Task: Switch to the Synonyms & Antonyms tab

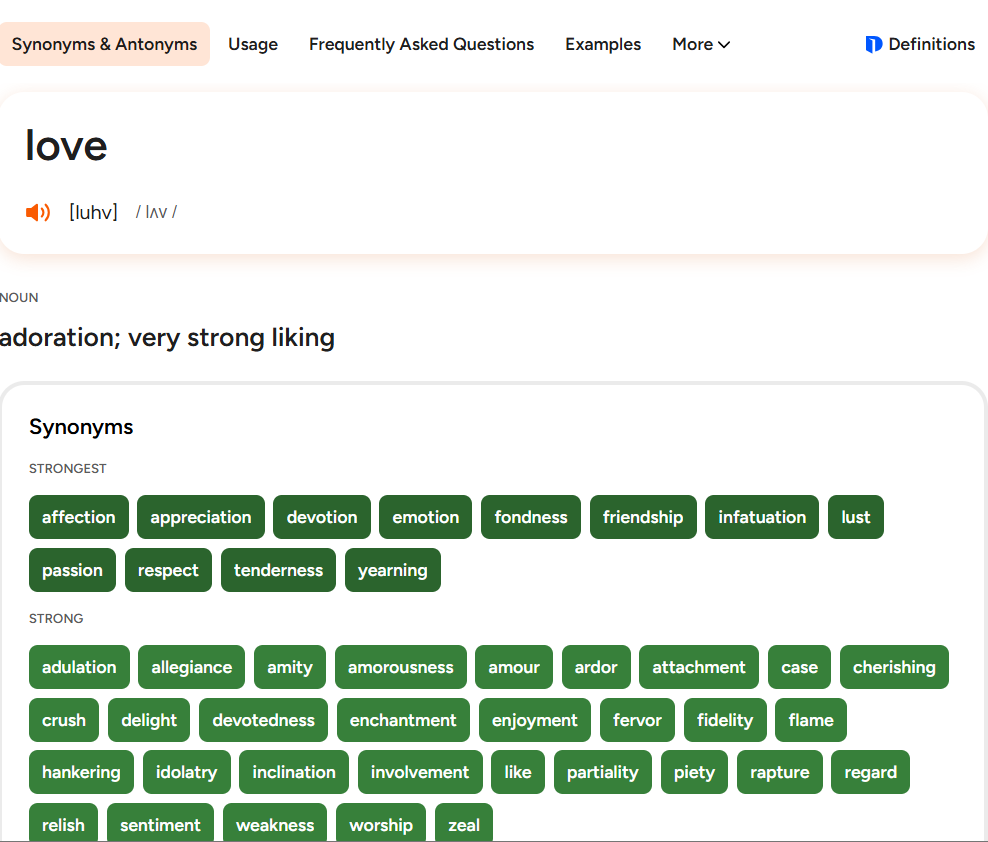Action: (x=105, y=44)
